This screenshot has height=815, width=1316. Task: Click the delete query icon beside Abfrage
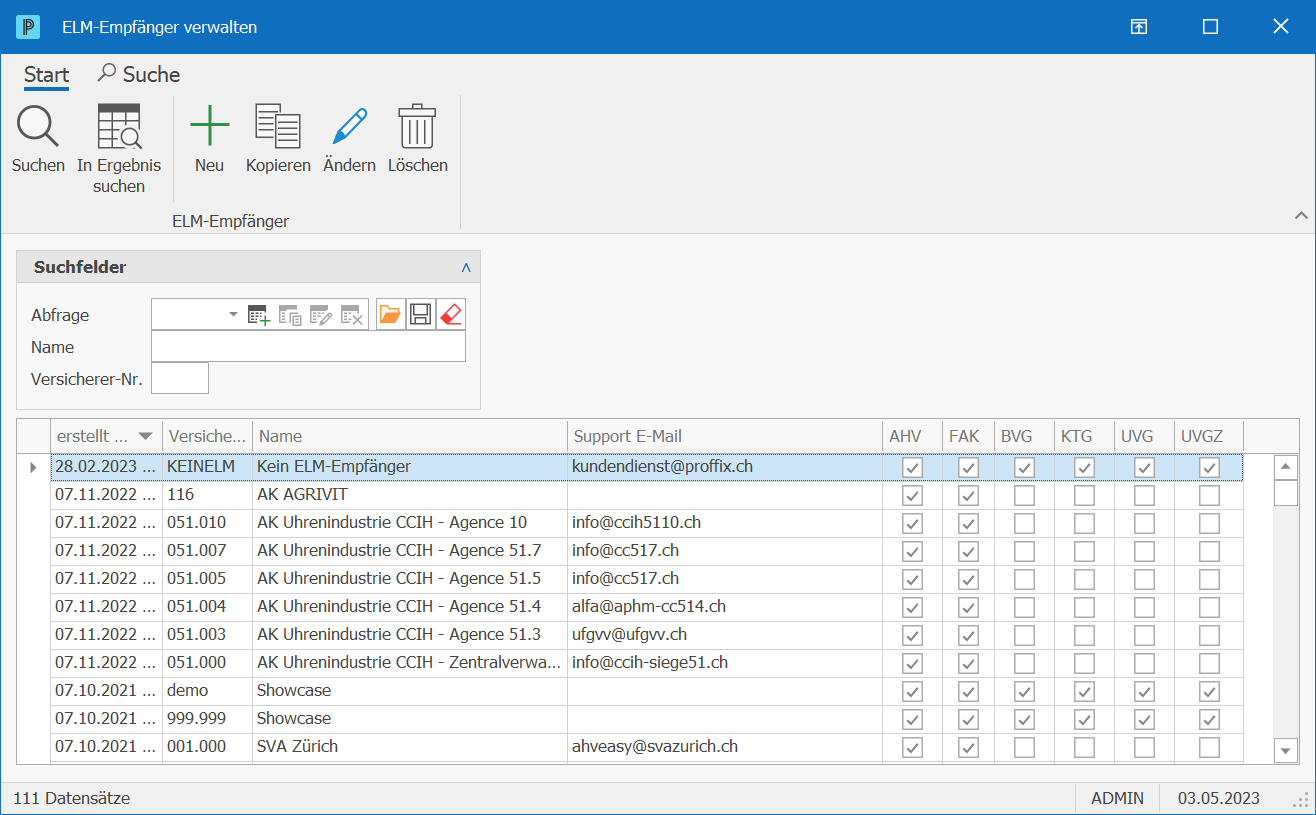(x=351, y=315)
